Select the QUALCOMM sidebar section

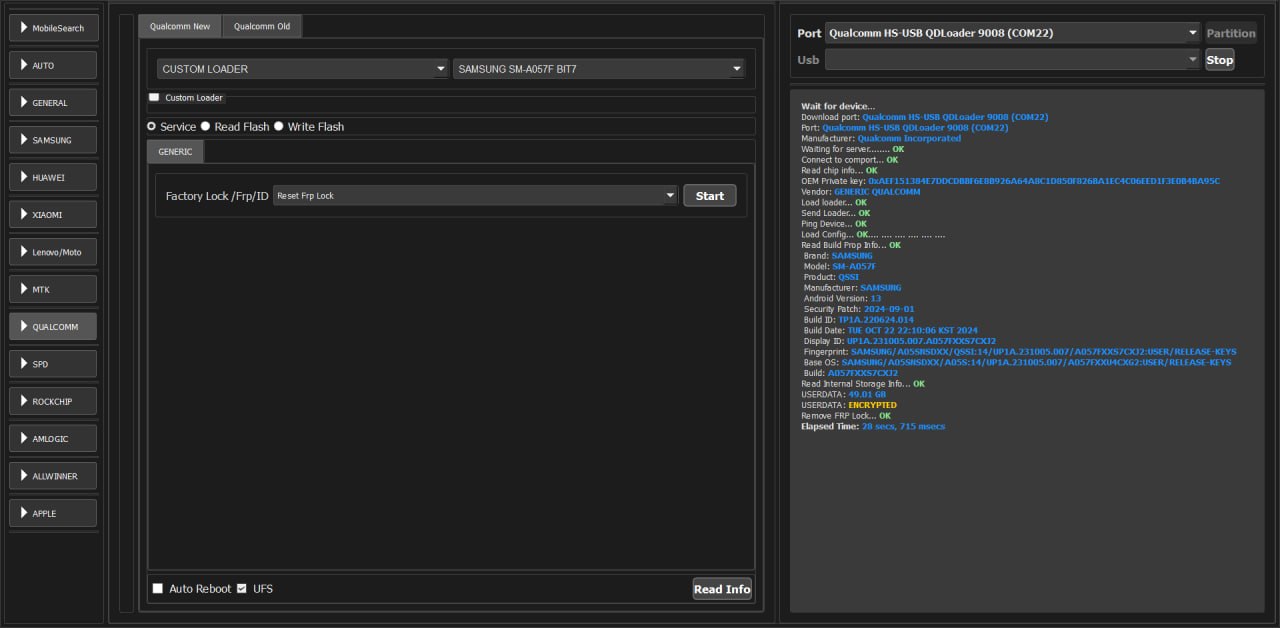point(54,326)
